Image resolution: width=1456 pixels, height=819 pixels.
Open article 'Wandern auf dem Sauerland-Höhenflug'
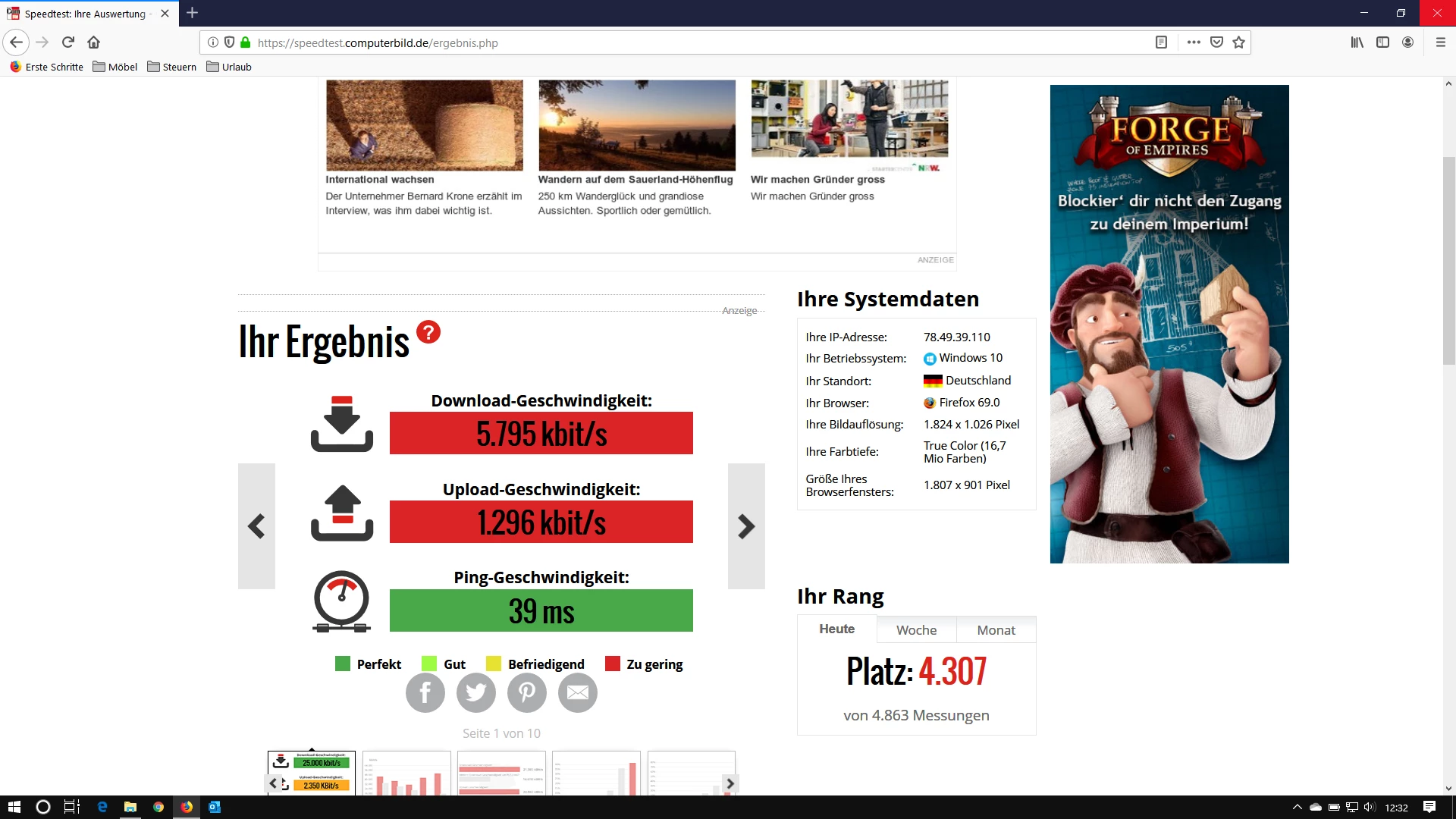coord(635,180)
